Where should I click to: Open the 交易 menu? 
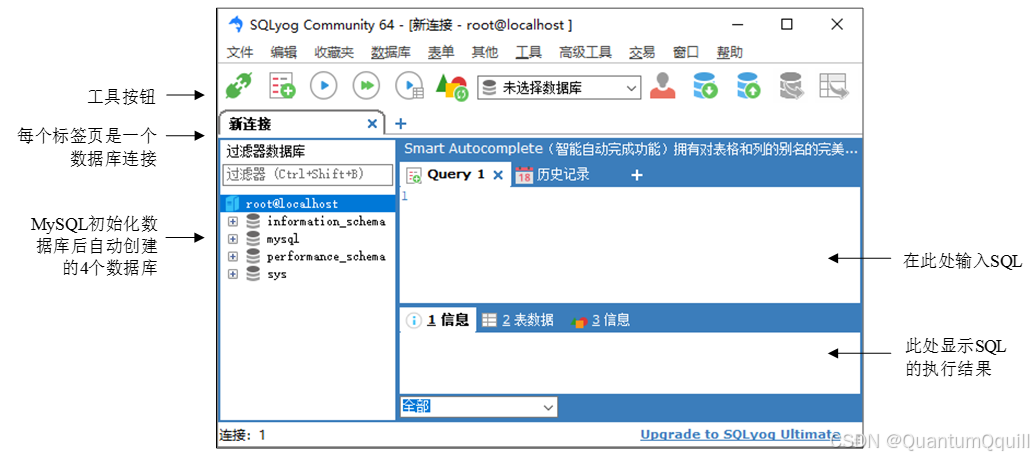tap(642, 53)
